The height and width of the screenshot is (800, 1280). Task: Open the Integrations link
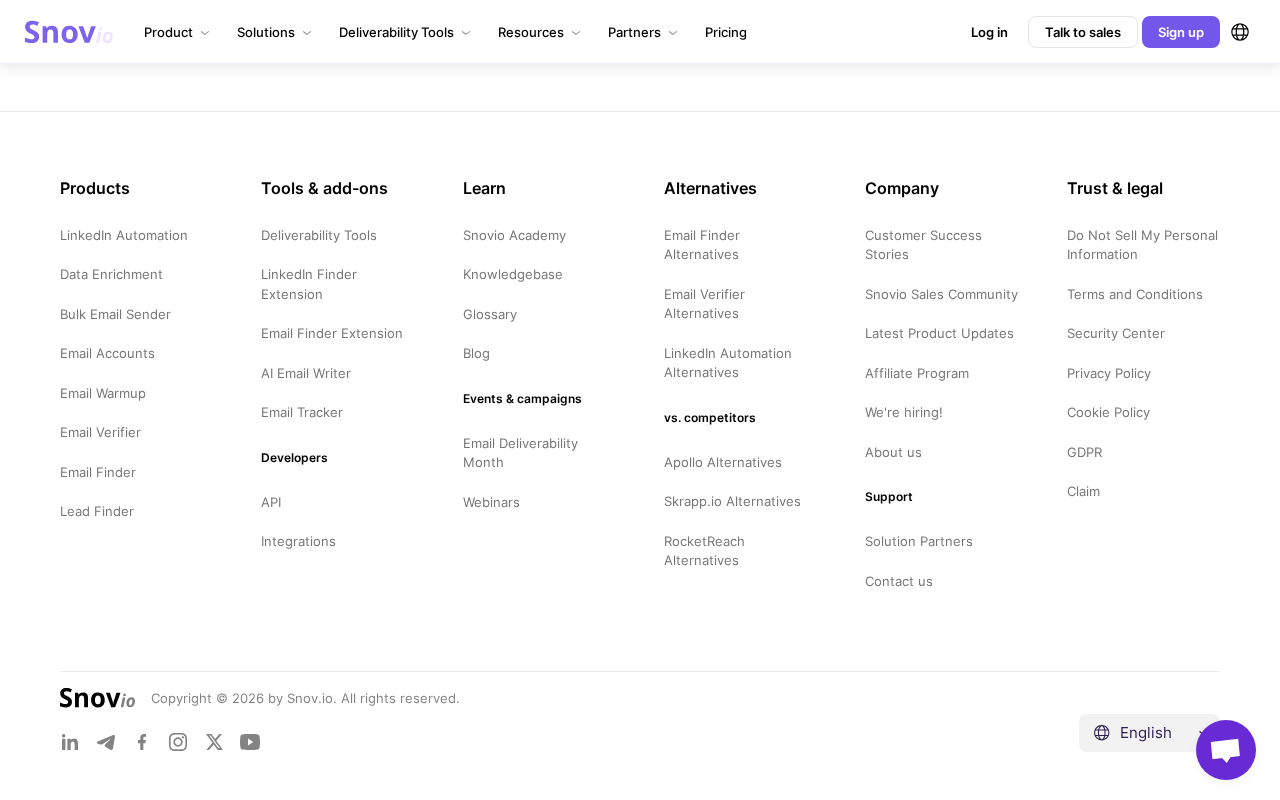(x=298, y=541)
